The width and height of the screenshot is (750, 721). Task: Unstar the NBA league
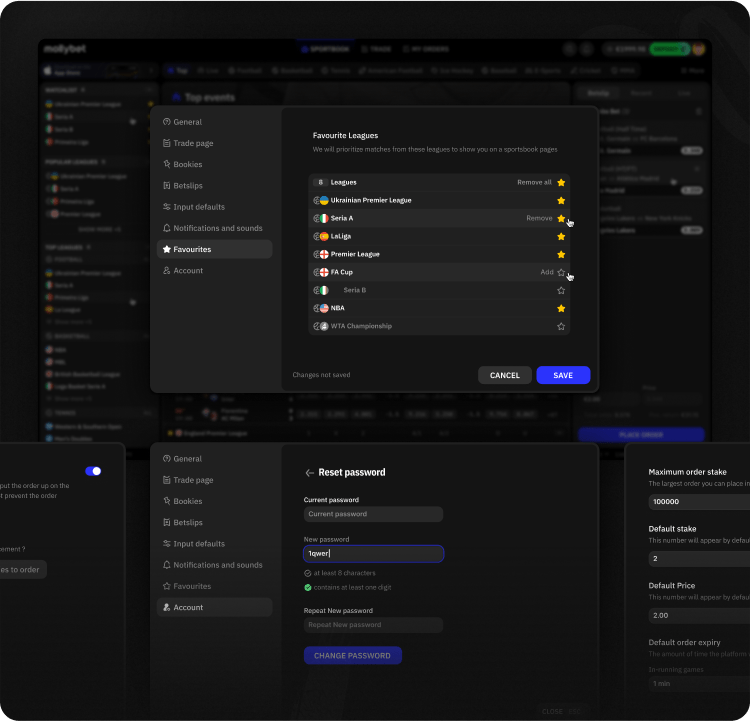click(x=561, y=308)
